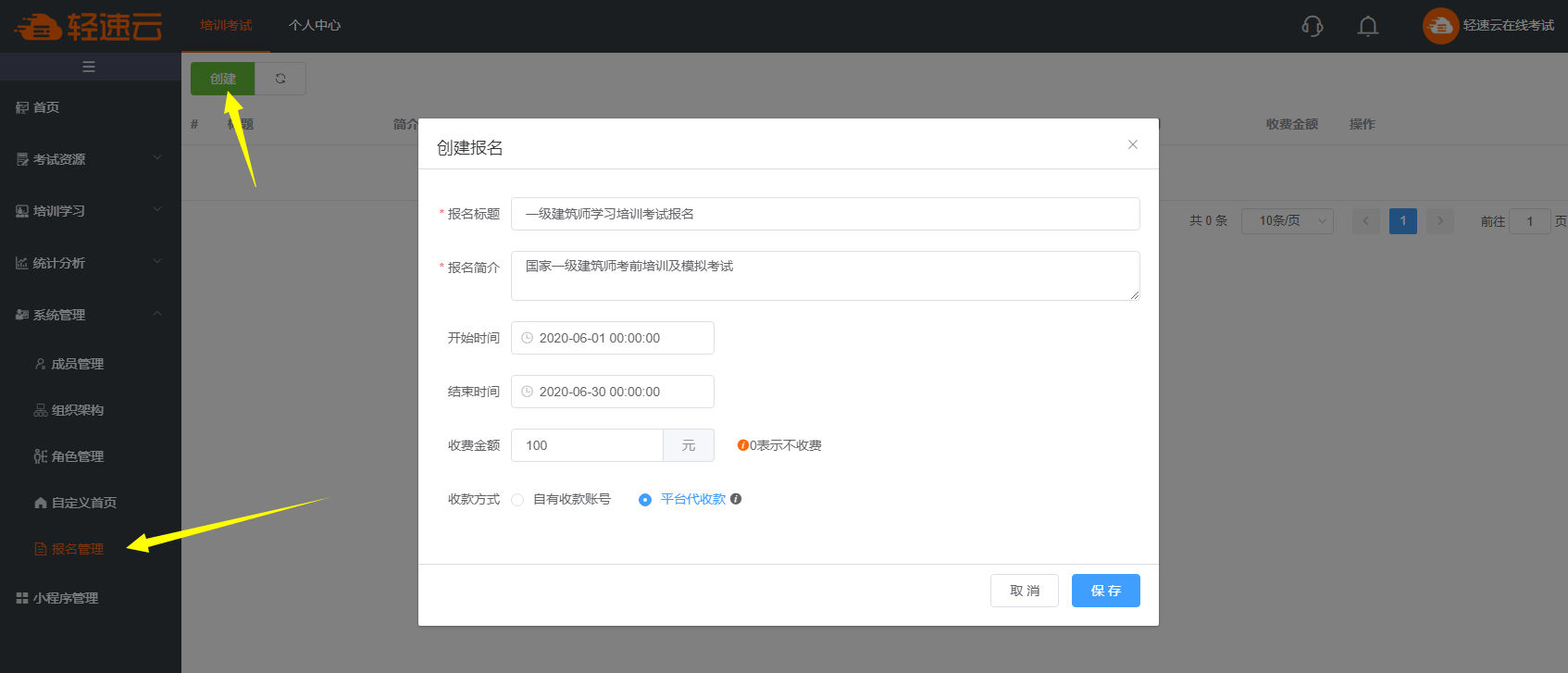
Task: Click the 取消 button
Action: 1025,591
